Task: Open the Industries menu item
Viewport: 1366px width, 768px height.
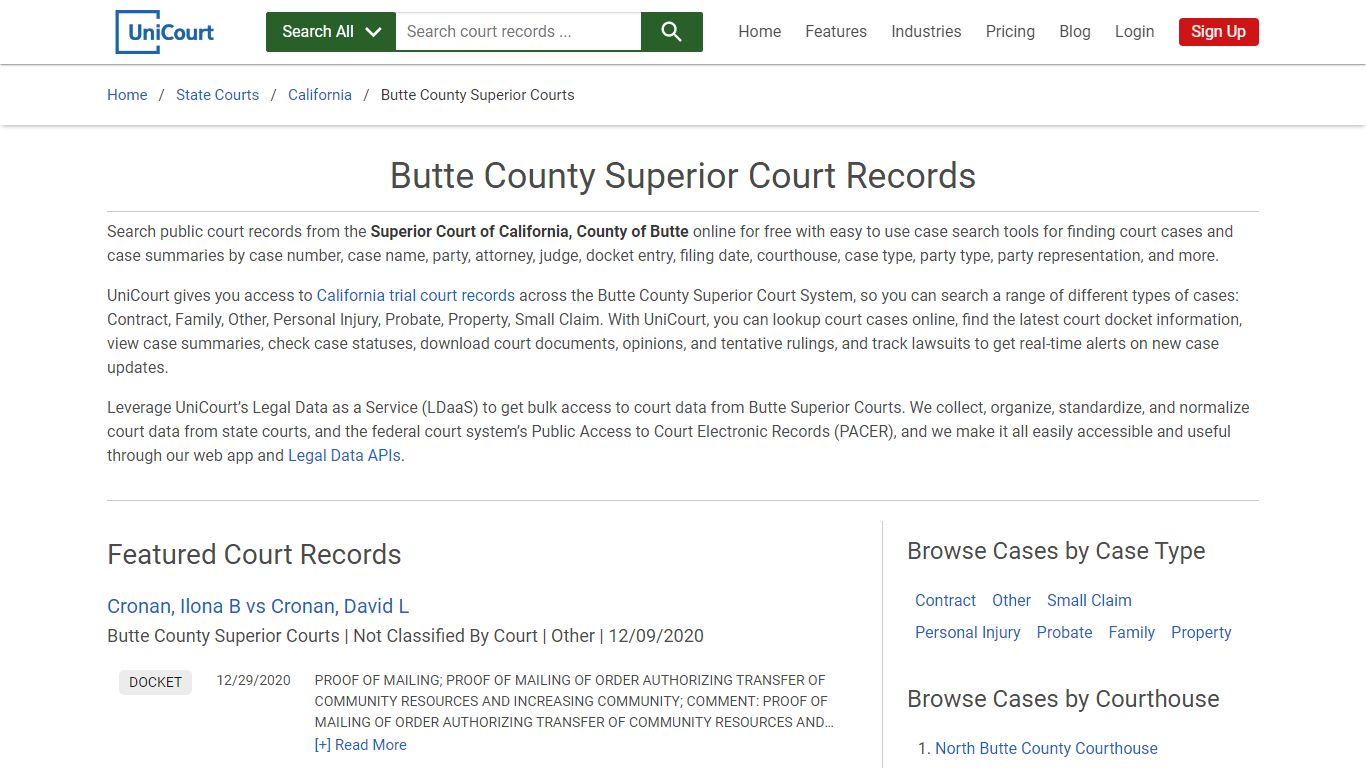Action: tap(926, 32)
